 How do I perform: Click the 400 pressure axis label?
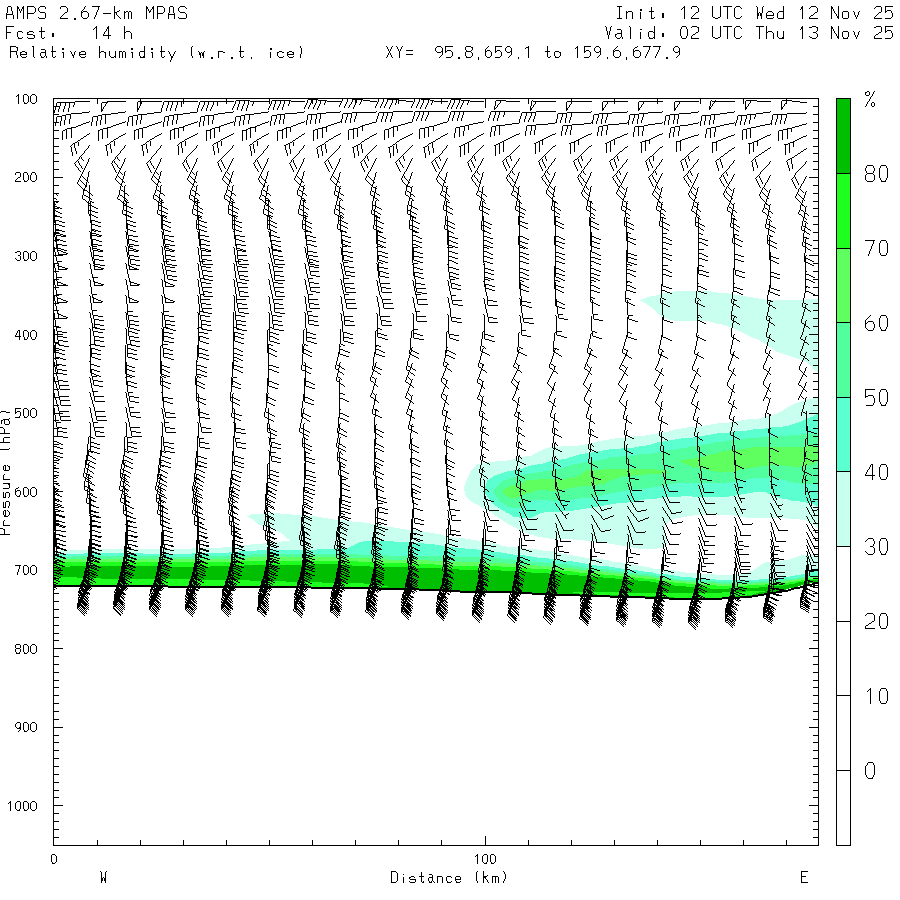[26, 334]
